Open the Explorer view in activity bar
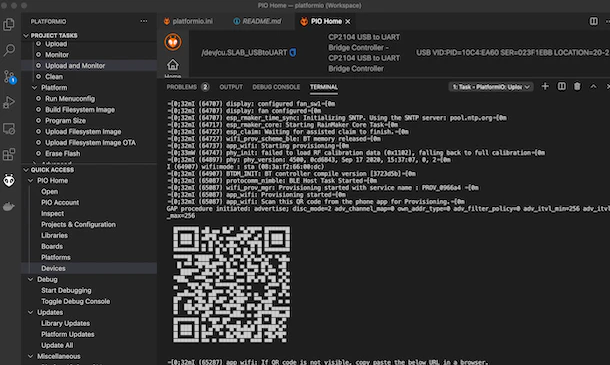This screenshot has width=610, height=365. tap(9, 24)
